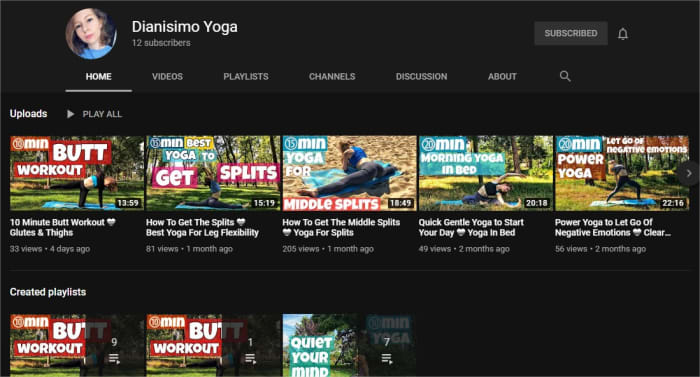
Task: Click the Uploads section heading
Action: pos(29,113)
